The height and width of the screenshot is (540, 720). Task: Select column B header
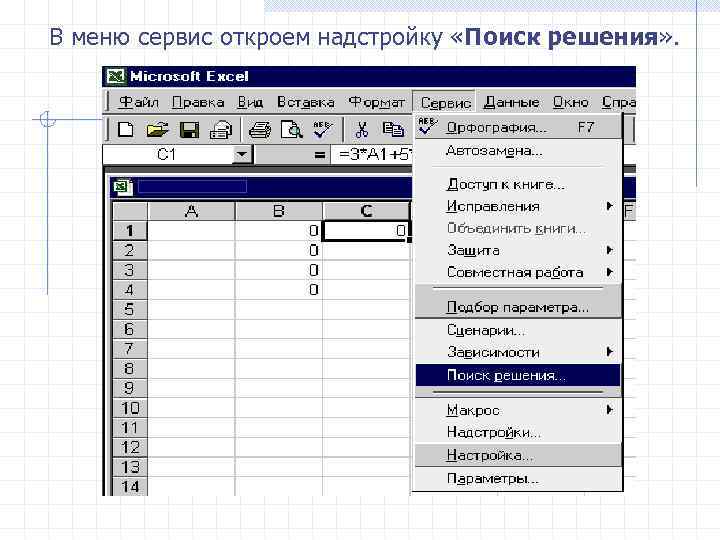(279, 211)
